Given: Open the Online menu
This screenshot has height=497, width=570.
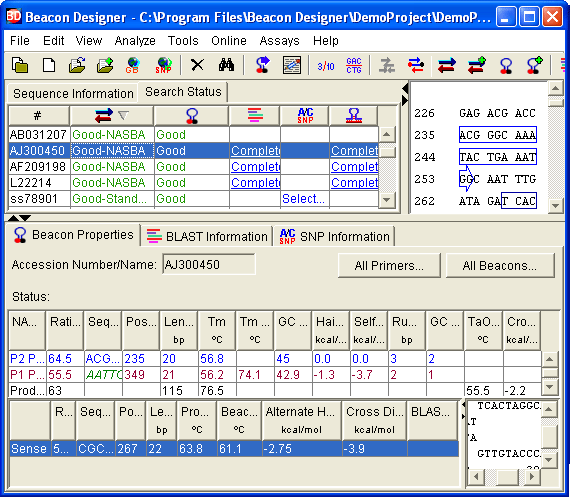Looking at the screenshot, I should pos(229,41).
